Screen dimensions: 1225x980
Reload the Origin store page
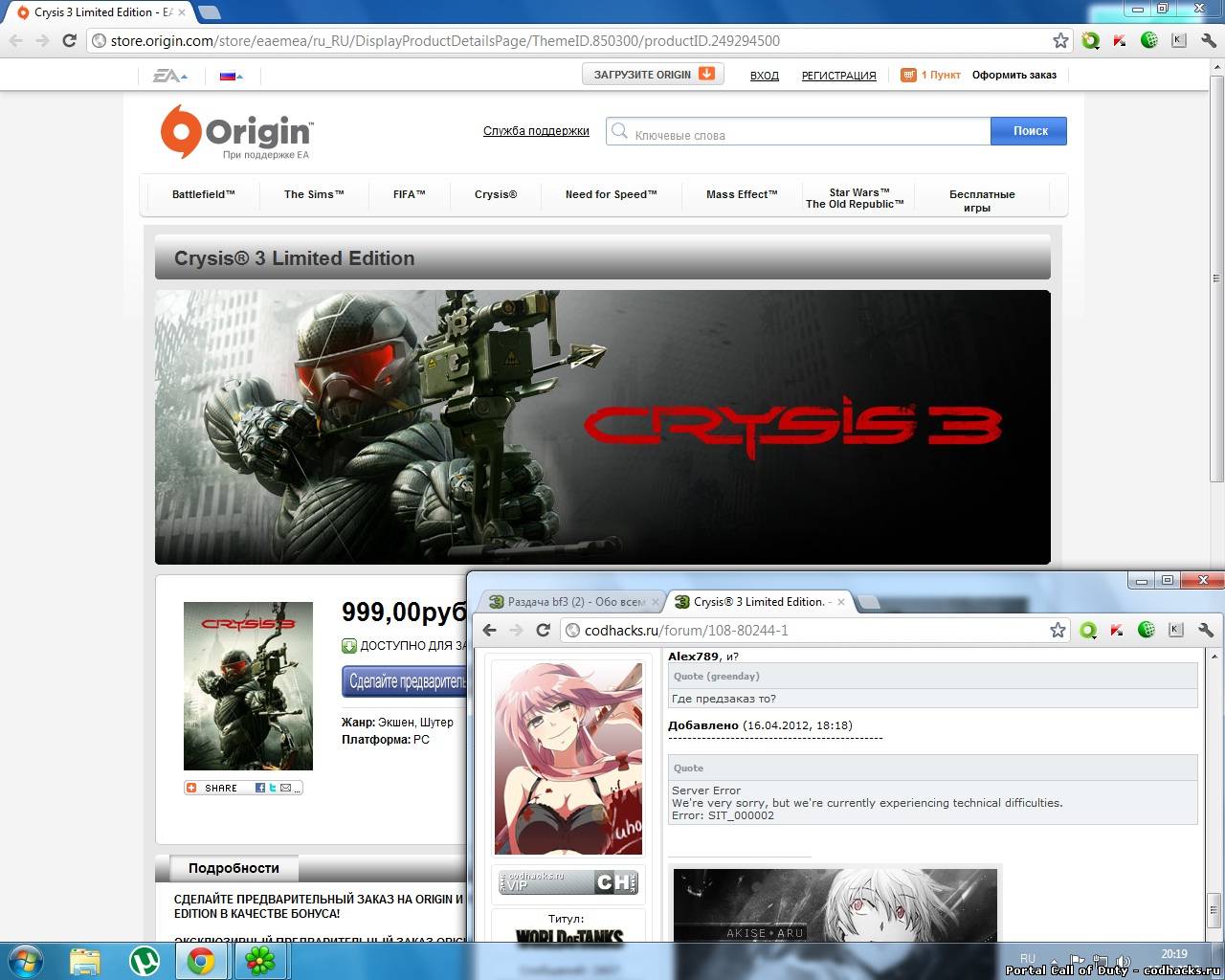tap(69, 40)
